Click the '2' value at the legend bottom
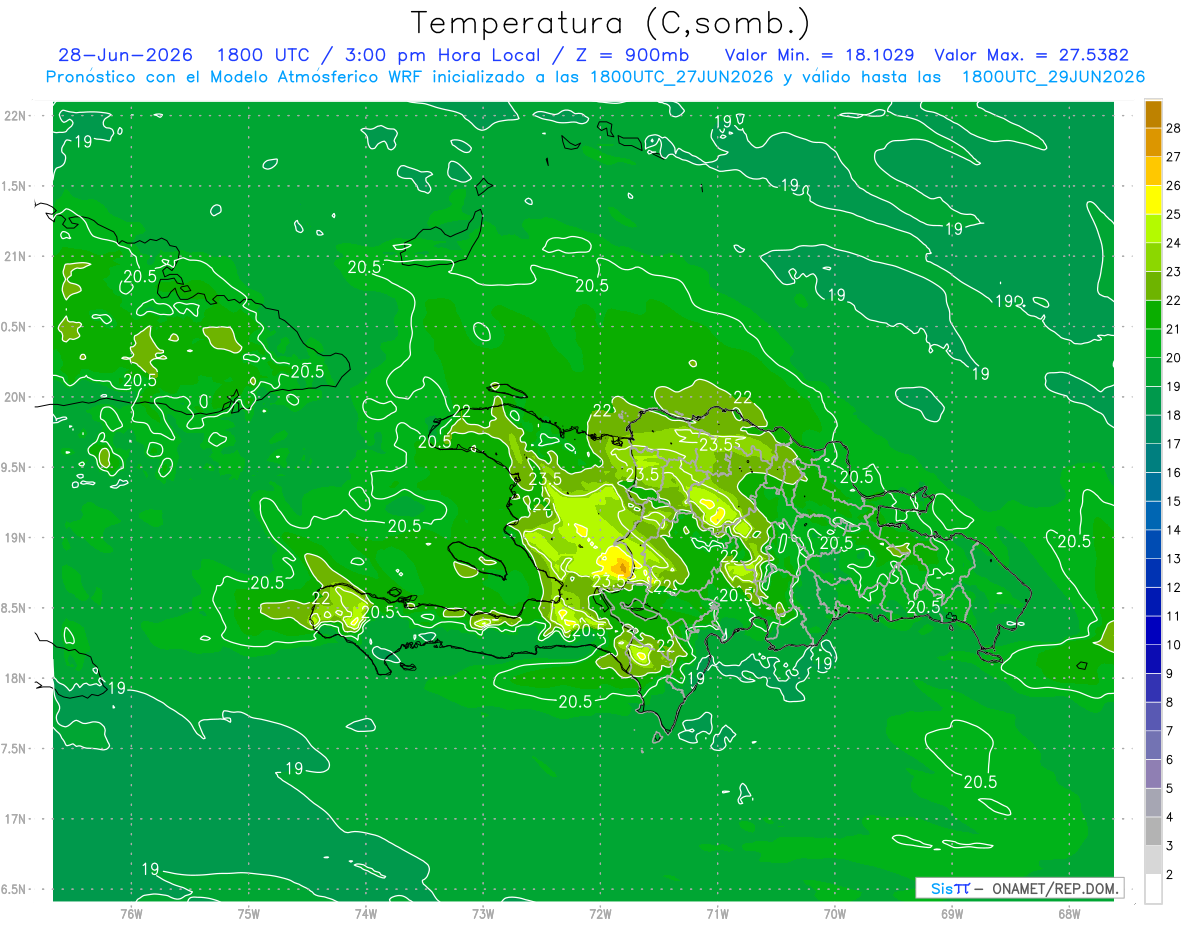This screenshot has height=927, width=1200. [x=1171, y=875]
